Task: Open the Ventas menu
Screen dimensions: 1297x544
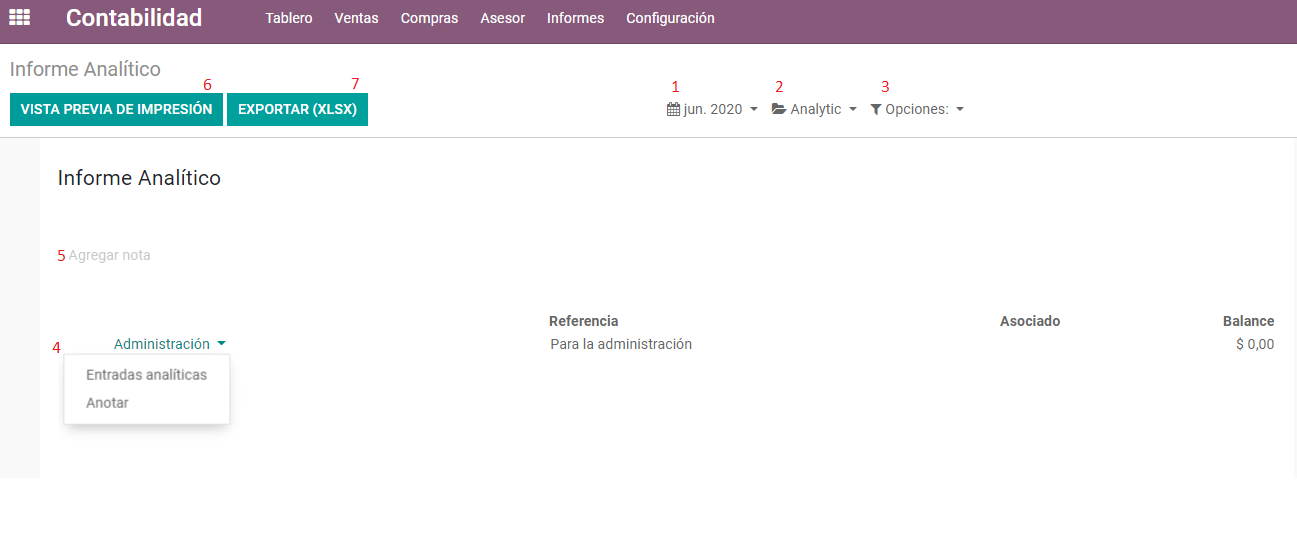Action: (356, 18)
